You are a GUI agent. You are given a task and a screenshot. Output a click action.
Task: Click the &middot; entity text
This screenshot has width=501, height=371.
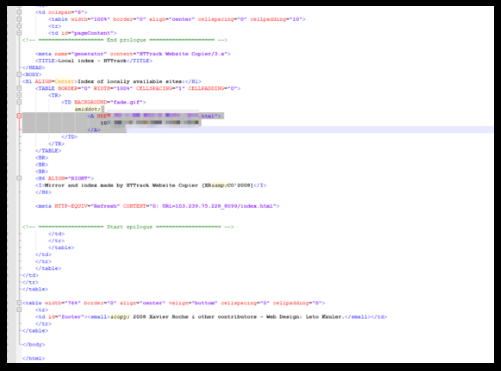88,109
